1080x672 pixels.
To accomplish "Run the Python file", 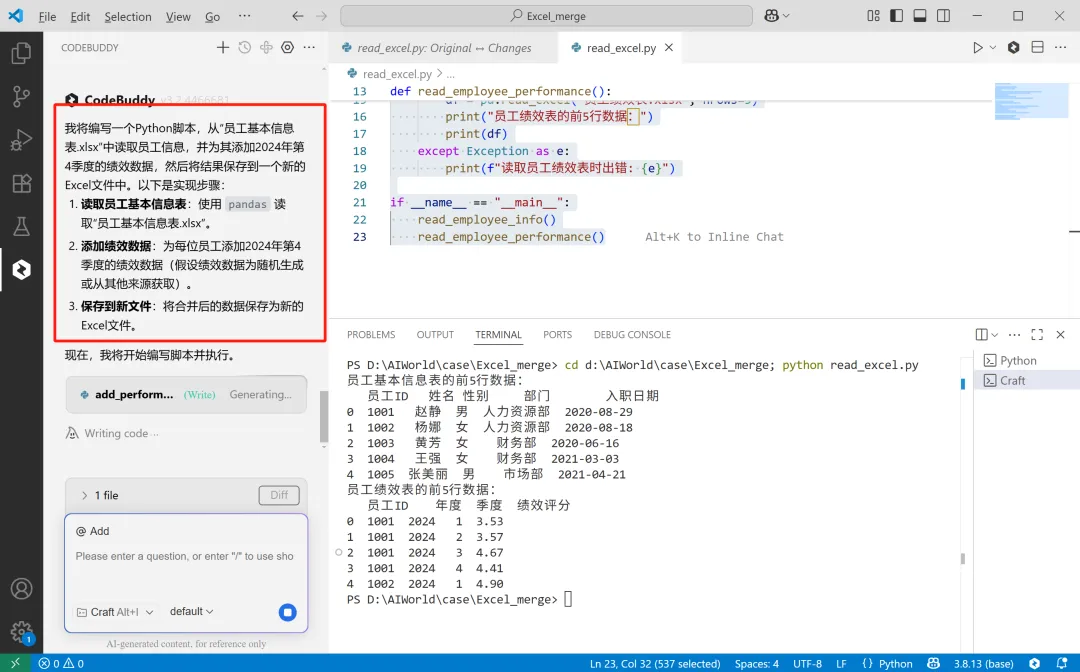I will coord(977,48).
